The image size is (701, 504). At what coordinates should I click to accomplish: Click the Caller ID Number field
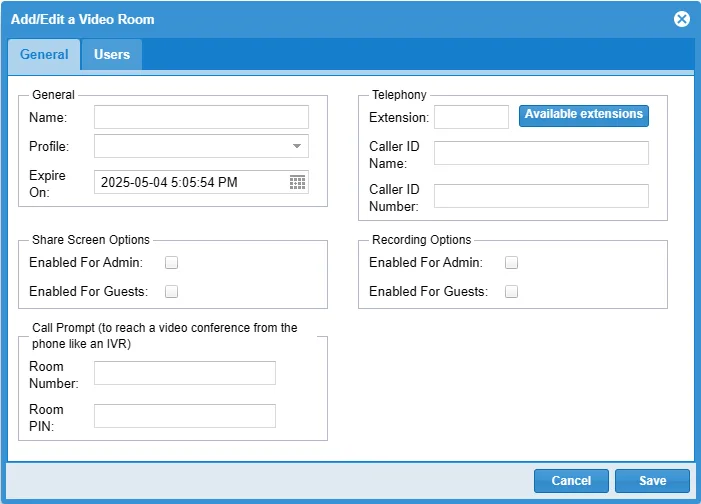click(541, 196)
